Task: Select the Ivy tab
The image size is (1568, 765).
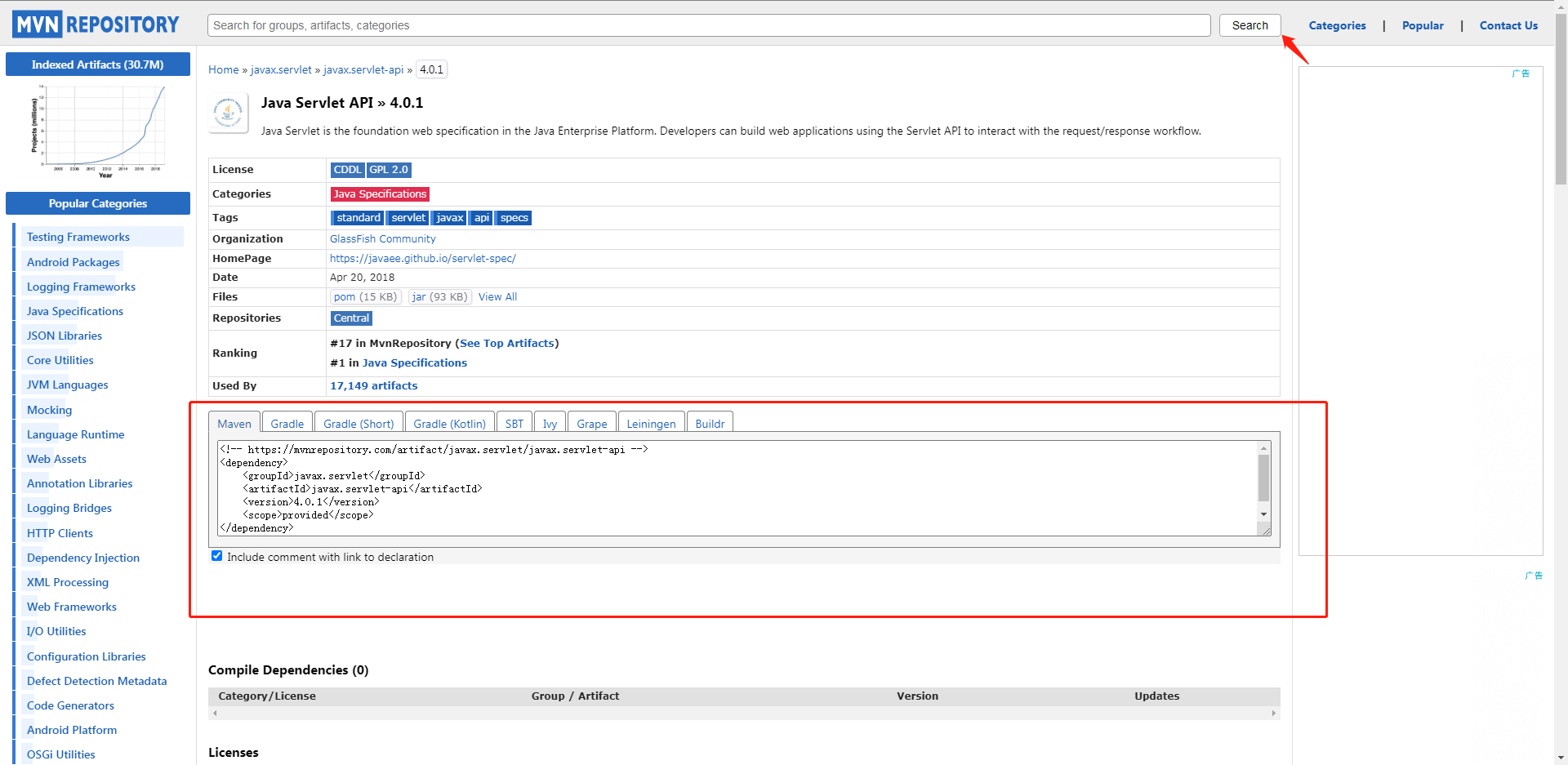Action: coord(550,423)
